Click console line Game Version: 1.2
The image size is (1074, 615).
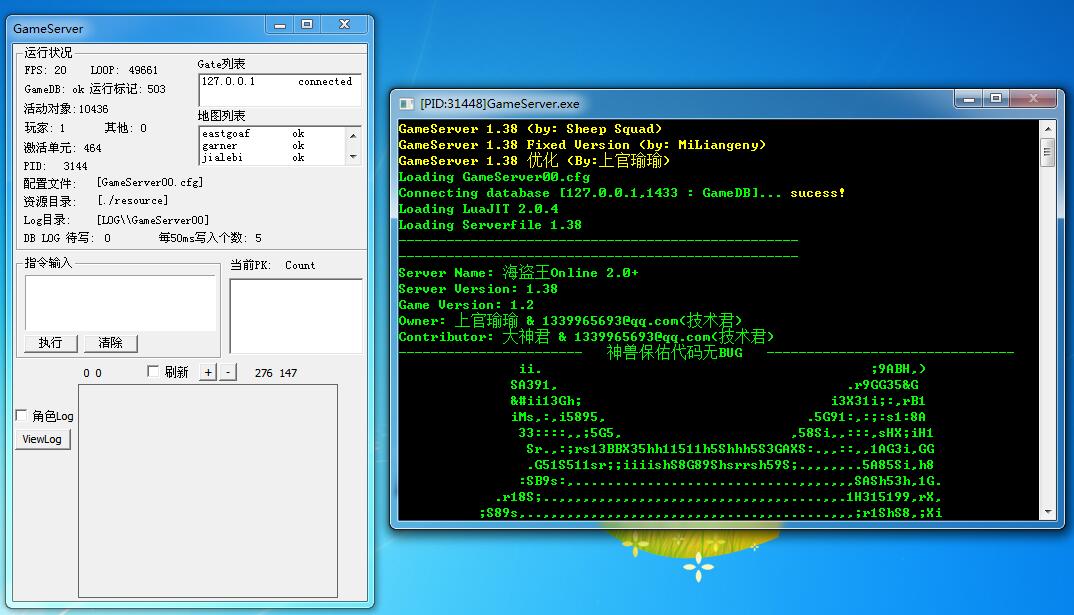[466, 305]
